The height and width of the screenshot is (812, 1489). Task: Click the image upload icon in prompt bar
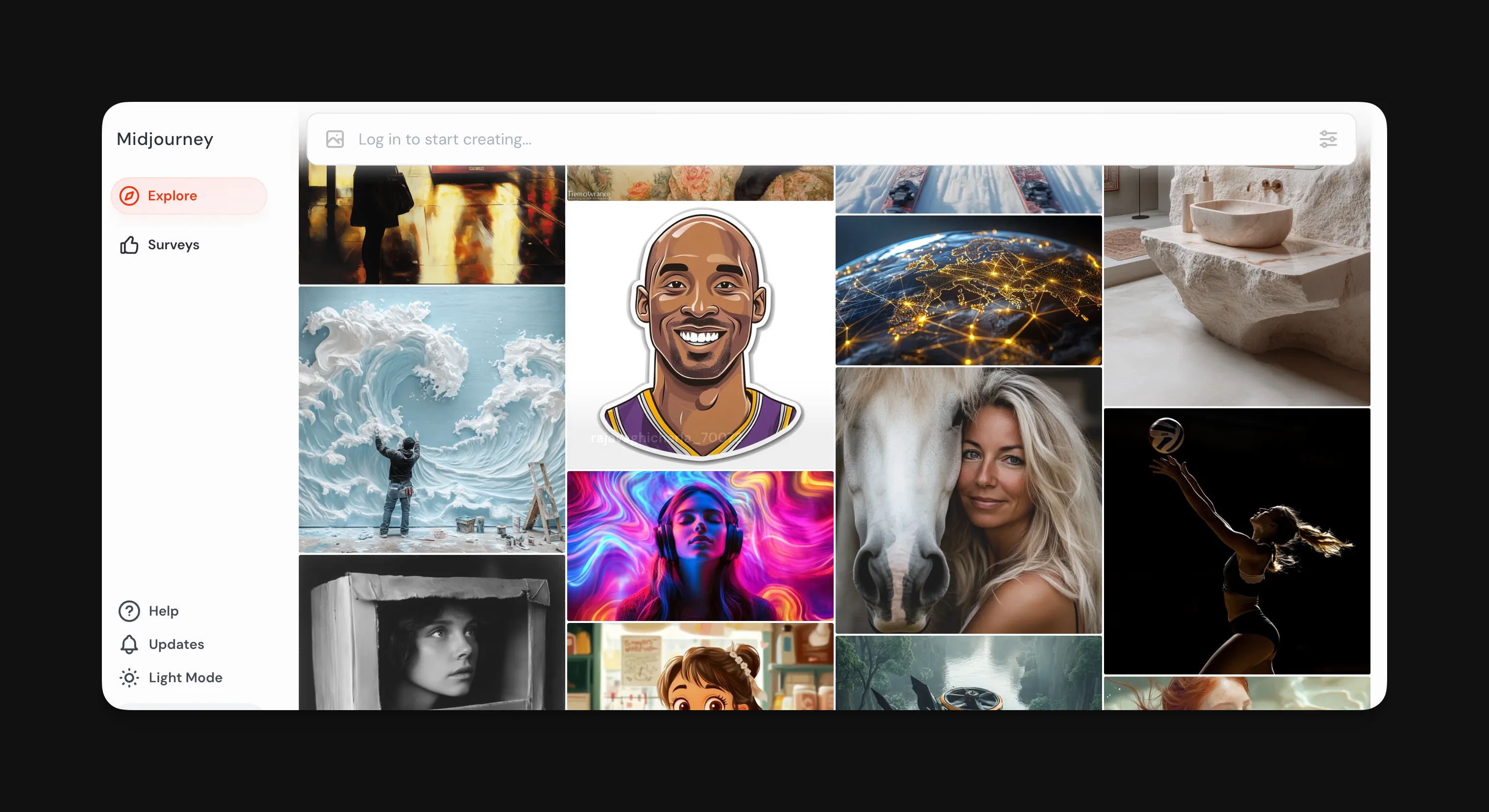tap(335, 139)
